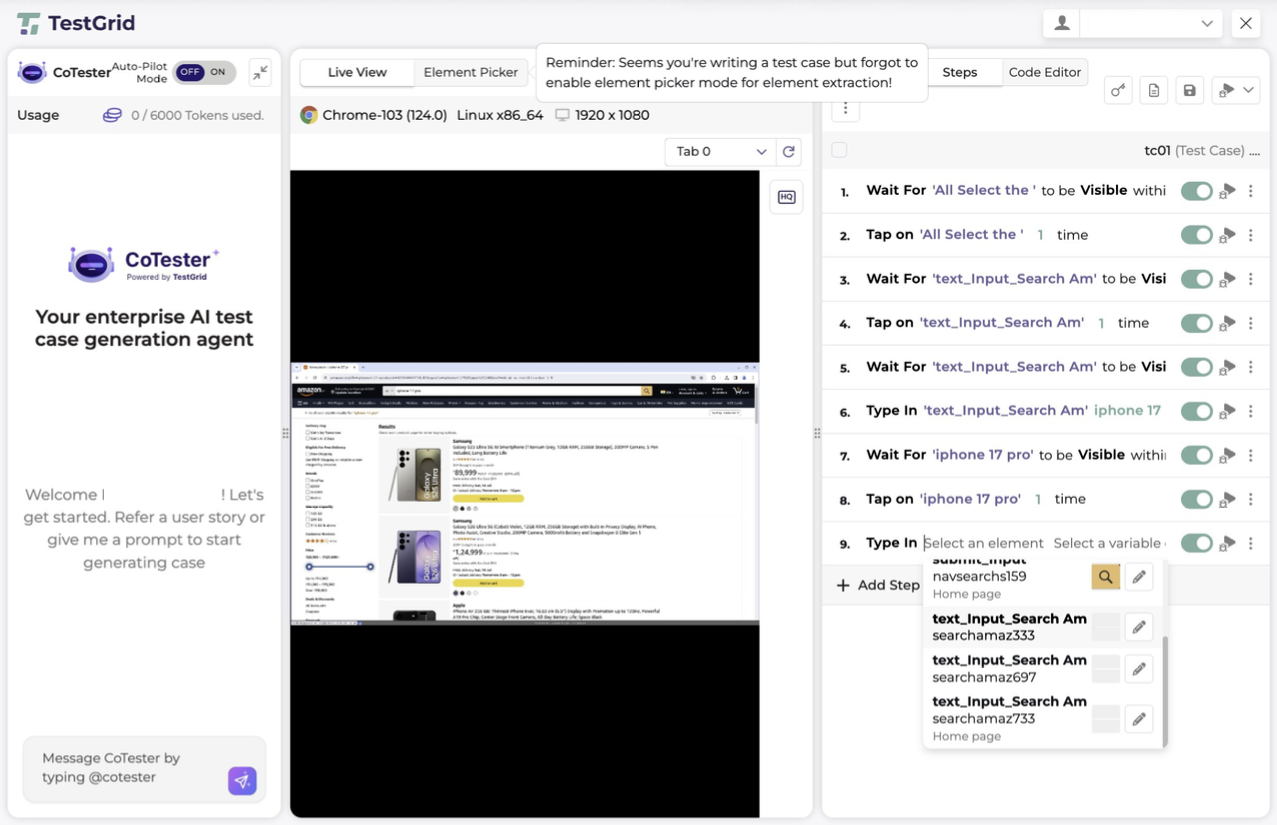1277x825 pixels.
Task: Click the tokens coin icon in Usage
Action: (112, 115)
